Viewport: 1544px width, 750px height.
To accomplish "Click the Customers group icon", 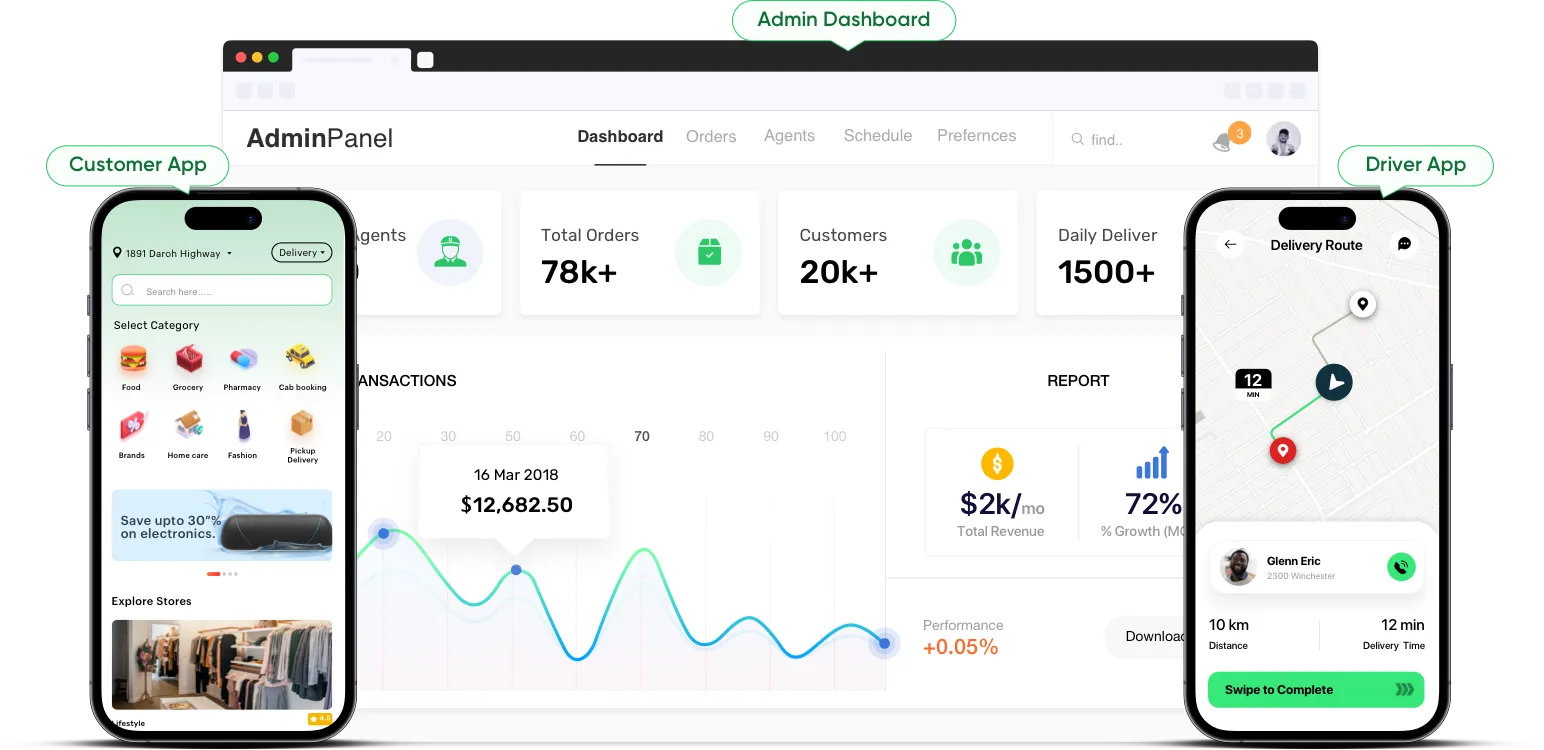I will pos(966,253).
